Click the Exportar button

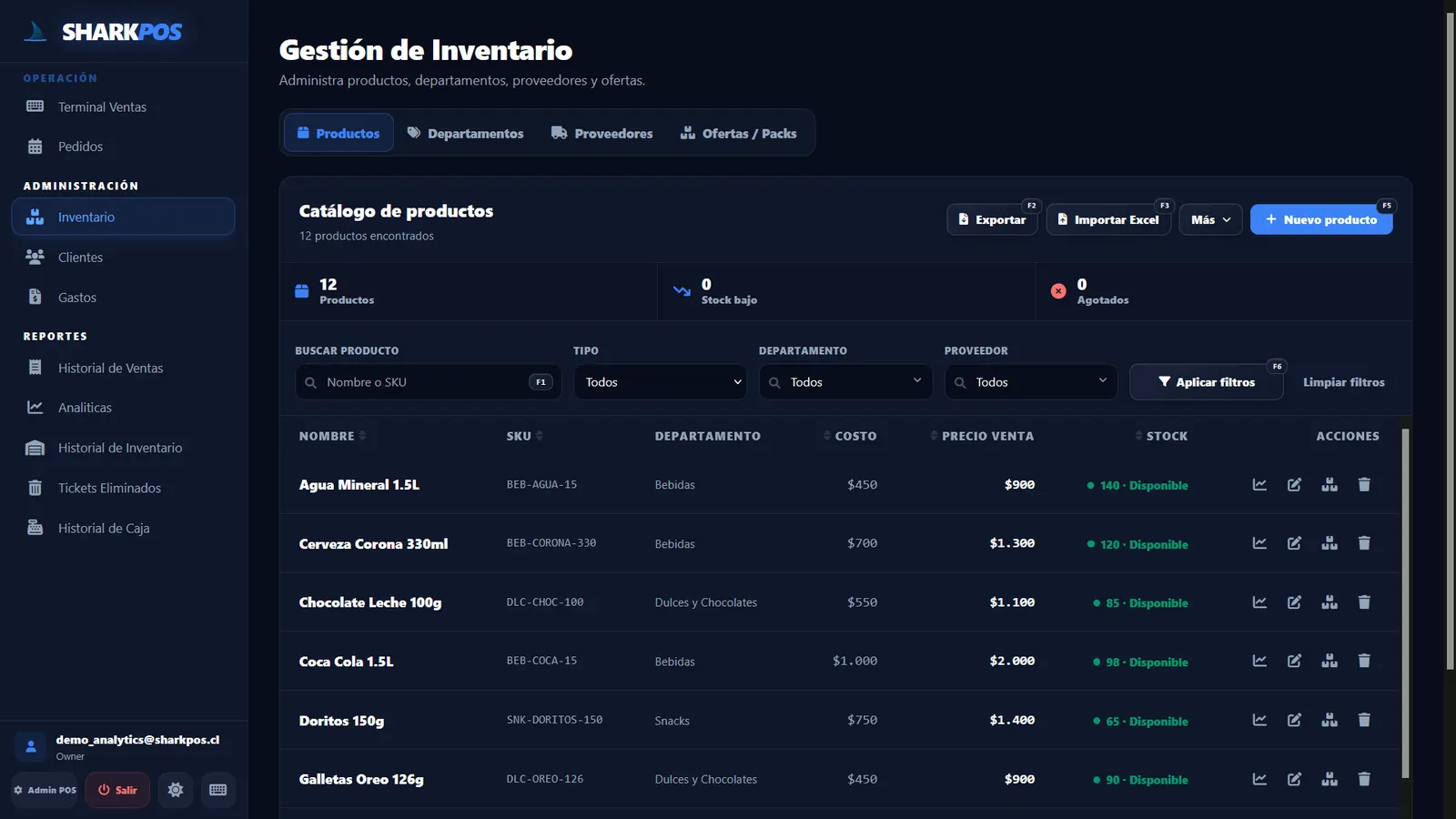coord(992,219)
